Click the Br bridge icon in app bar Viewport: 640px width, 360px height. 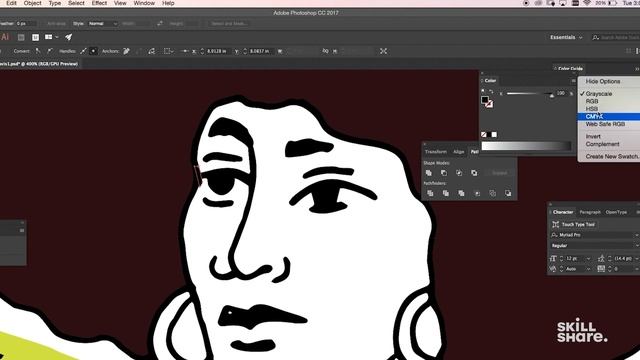pyautogui.click(x=21, y=37)
